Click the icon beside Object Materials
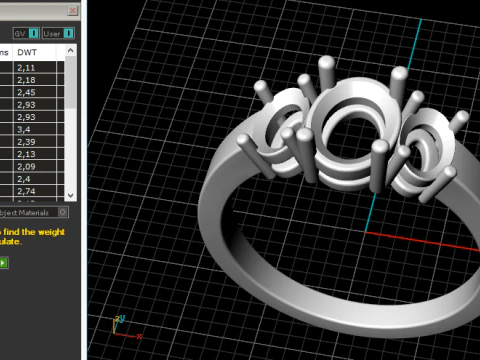This screenshot has width=480, height=360. click(63, 212)
